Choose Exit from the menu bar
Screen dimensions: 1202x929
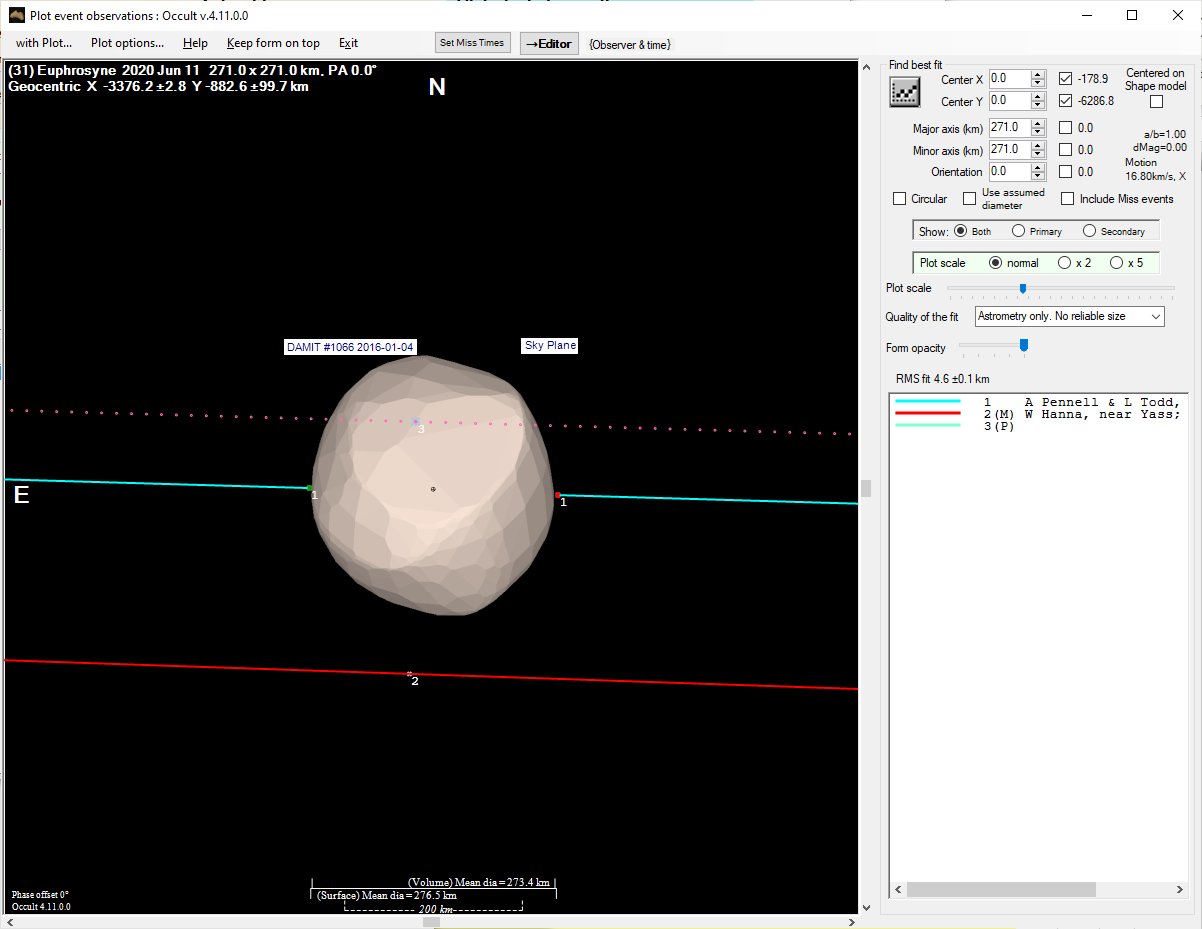(x=348, y=43)
